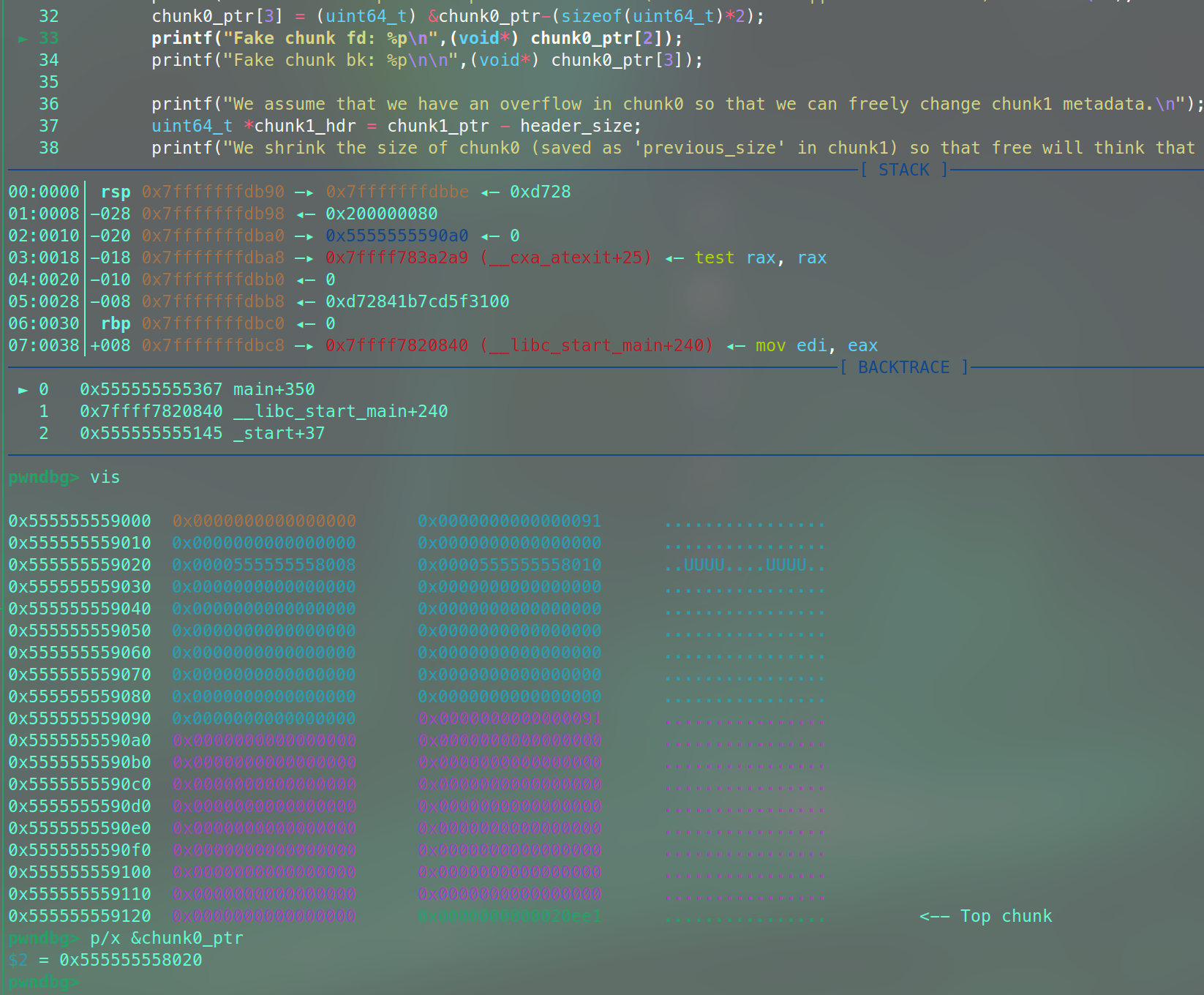Image resolution: width=1204 pixels, height=995 pixels.
Task: Click stack canary value 0xd72841b7cd5f3100
Action: pos(418,301)
